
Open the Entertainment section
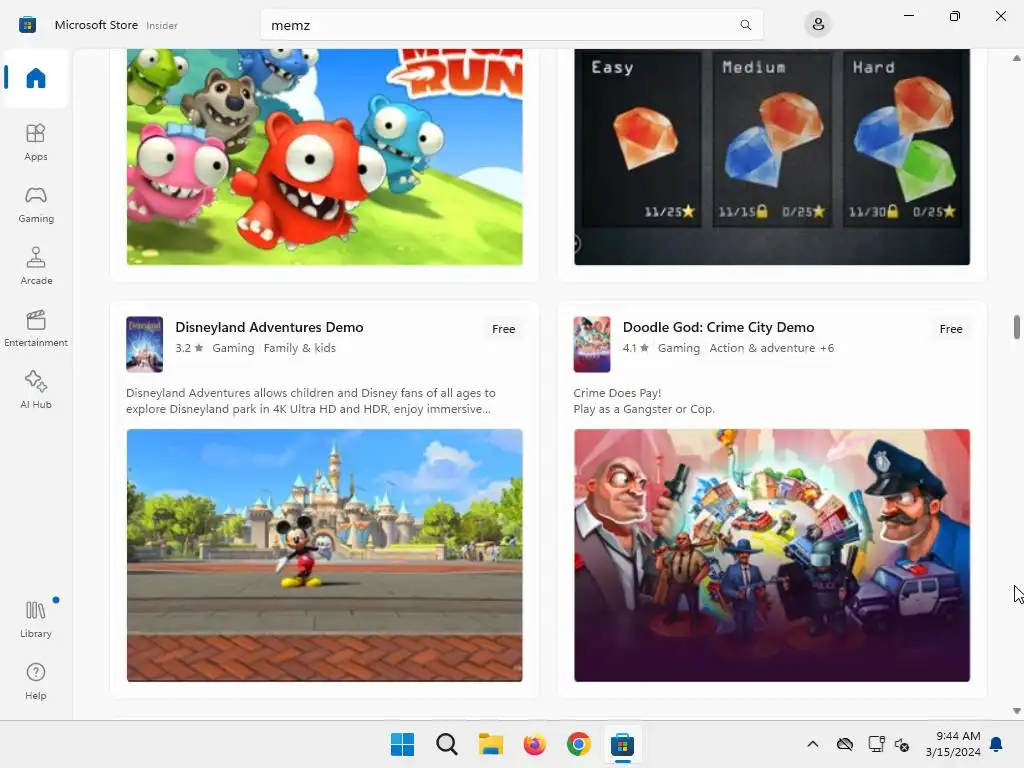36,328
